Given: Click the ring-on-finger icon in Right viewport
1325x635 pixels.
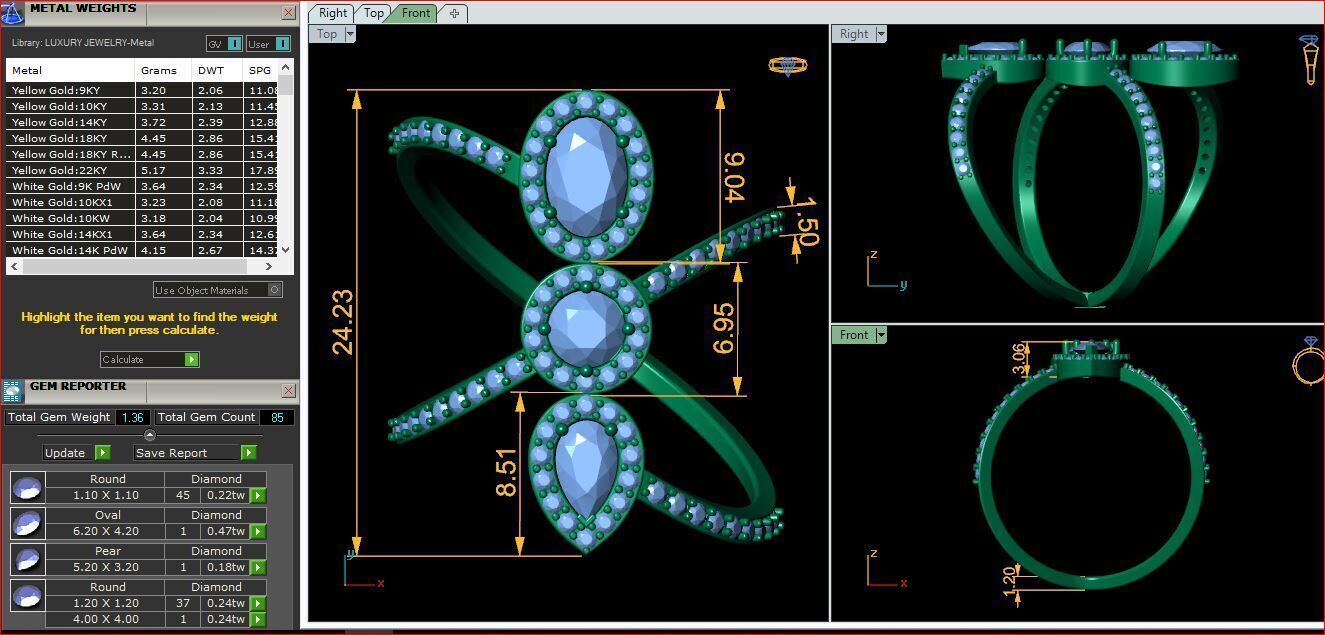Looking at the screenshot, I should pos(1309,60).
